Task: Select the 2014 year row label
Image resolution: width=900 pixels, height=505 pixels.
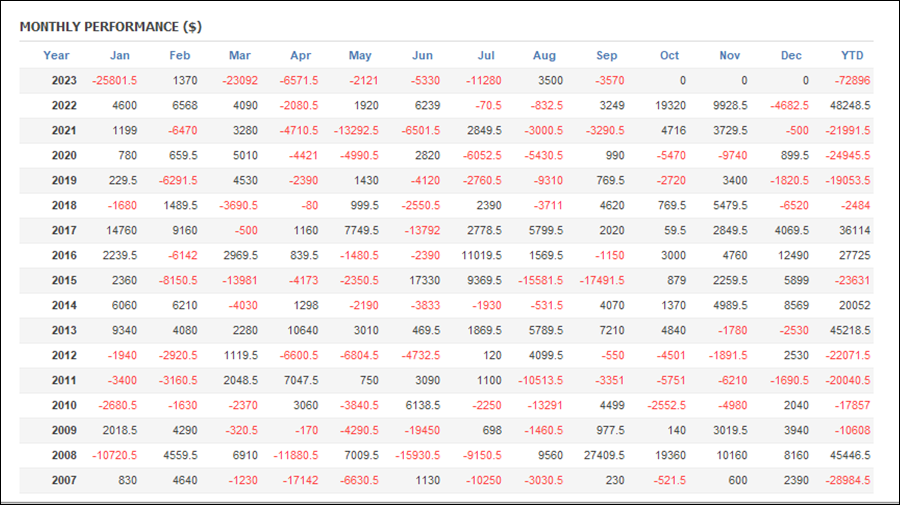Action: pos(64,305)
